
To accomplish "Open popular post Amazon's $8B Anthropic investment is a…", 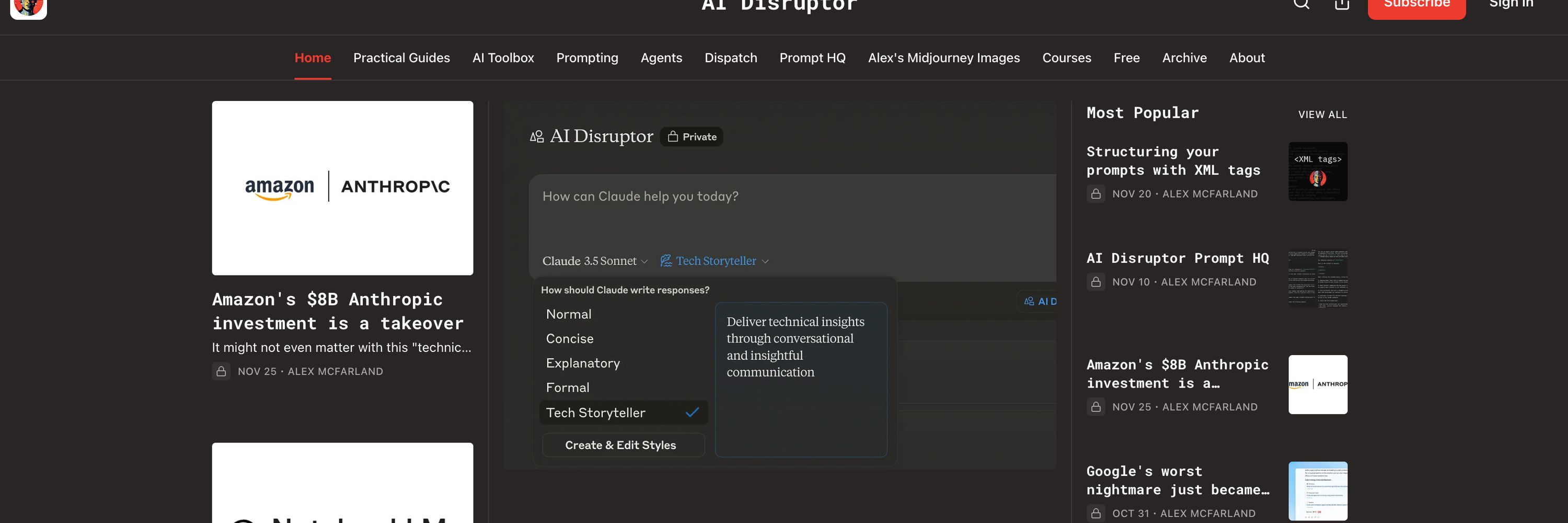I will [1177, 374].
